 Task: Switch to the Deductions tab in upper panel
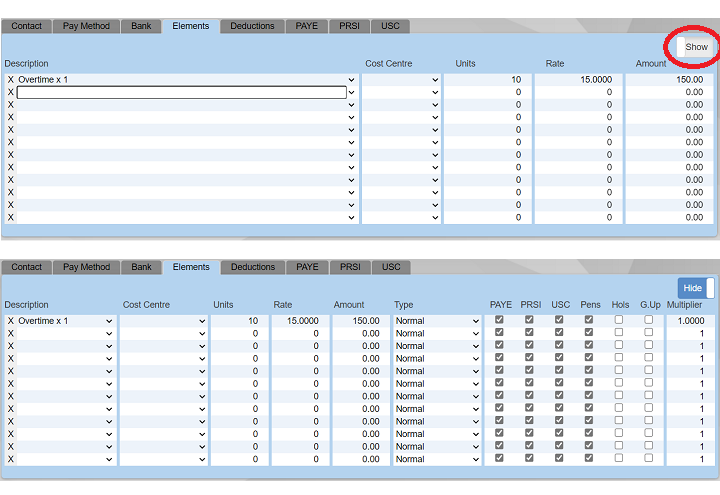pyautogui.click(x=252, y=26)
